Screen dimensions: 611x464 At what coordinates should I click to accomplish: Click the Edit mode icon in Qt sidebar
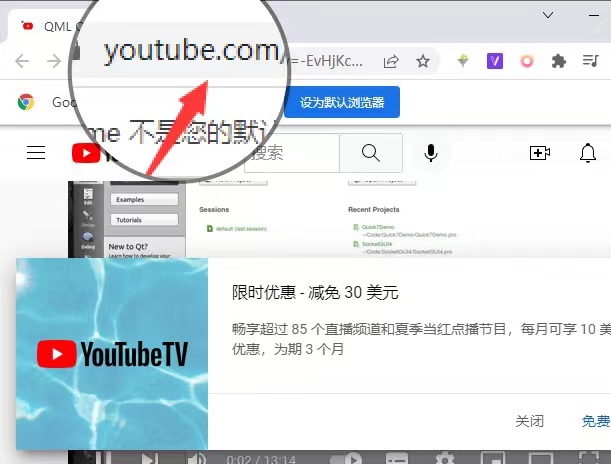point(88,196)
